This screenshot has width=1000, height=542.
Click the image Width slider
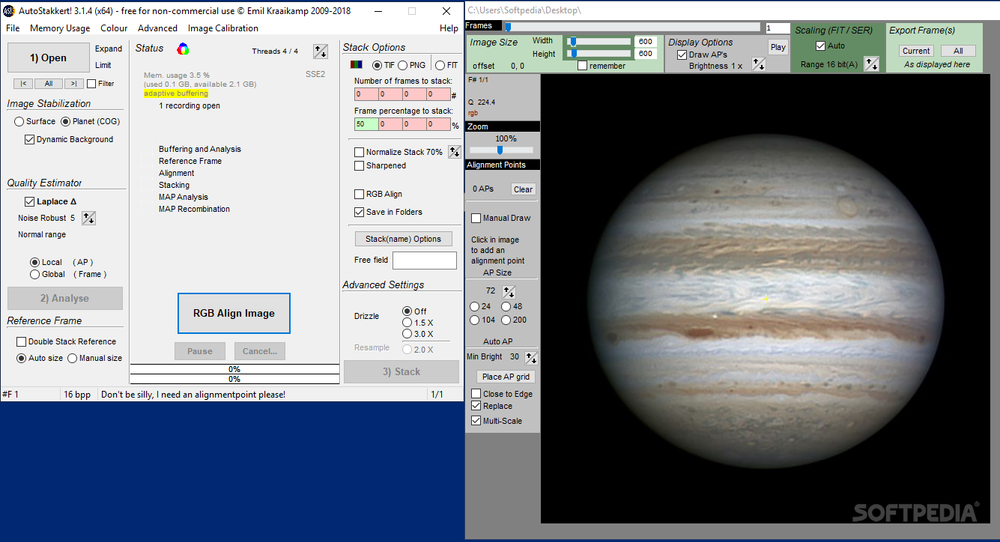coord(599,41)
